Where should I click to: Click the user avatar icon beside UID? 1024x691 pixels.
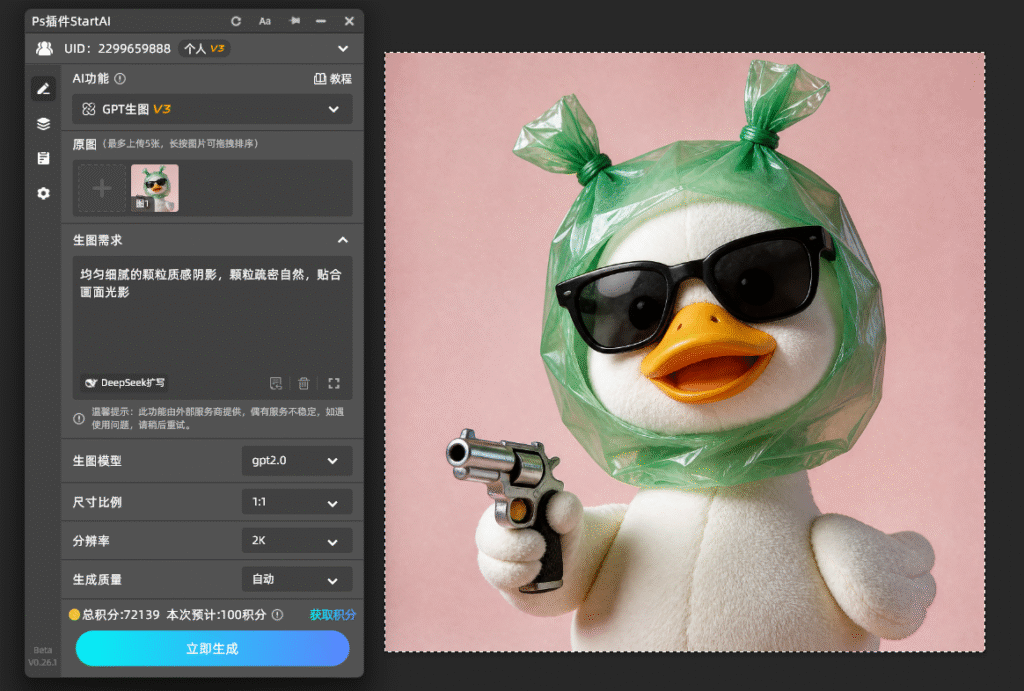pyautogui.click(x=44, y=48)
